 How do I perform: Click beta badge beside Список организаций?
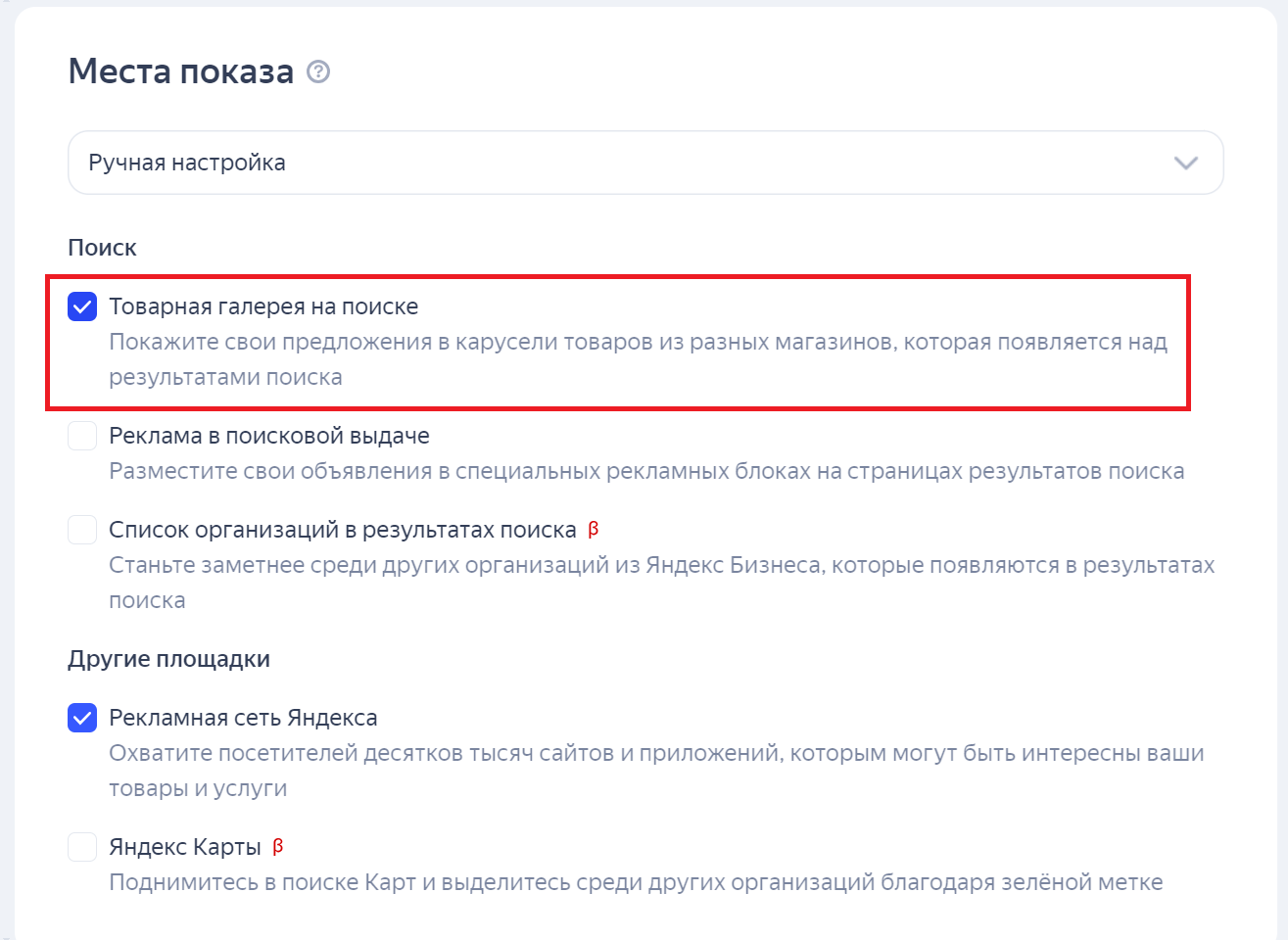(x=593, y=530)
